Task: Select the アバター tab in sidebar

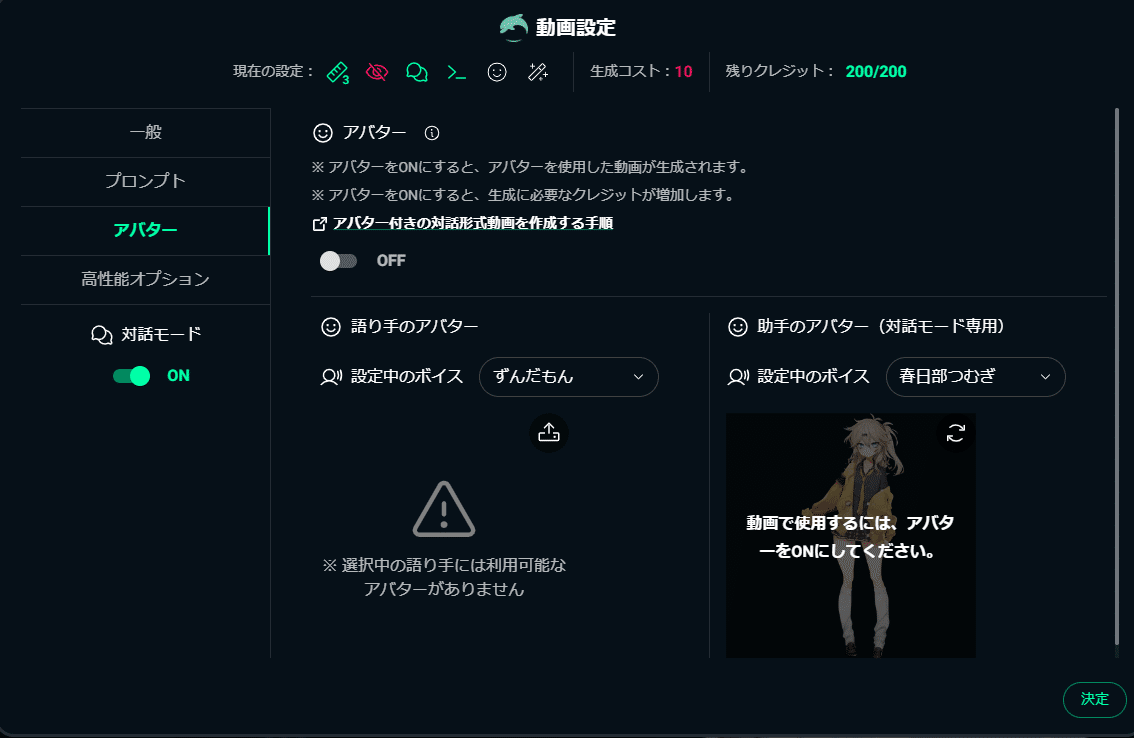Action: click(145, 230)
